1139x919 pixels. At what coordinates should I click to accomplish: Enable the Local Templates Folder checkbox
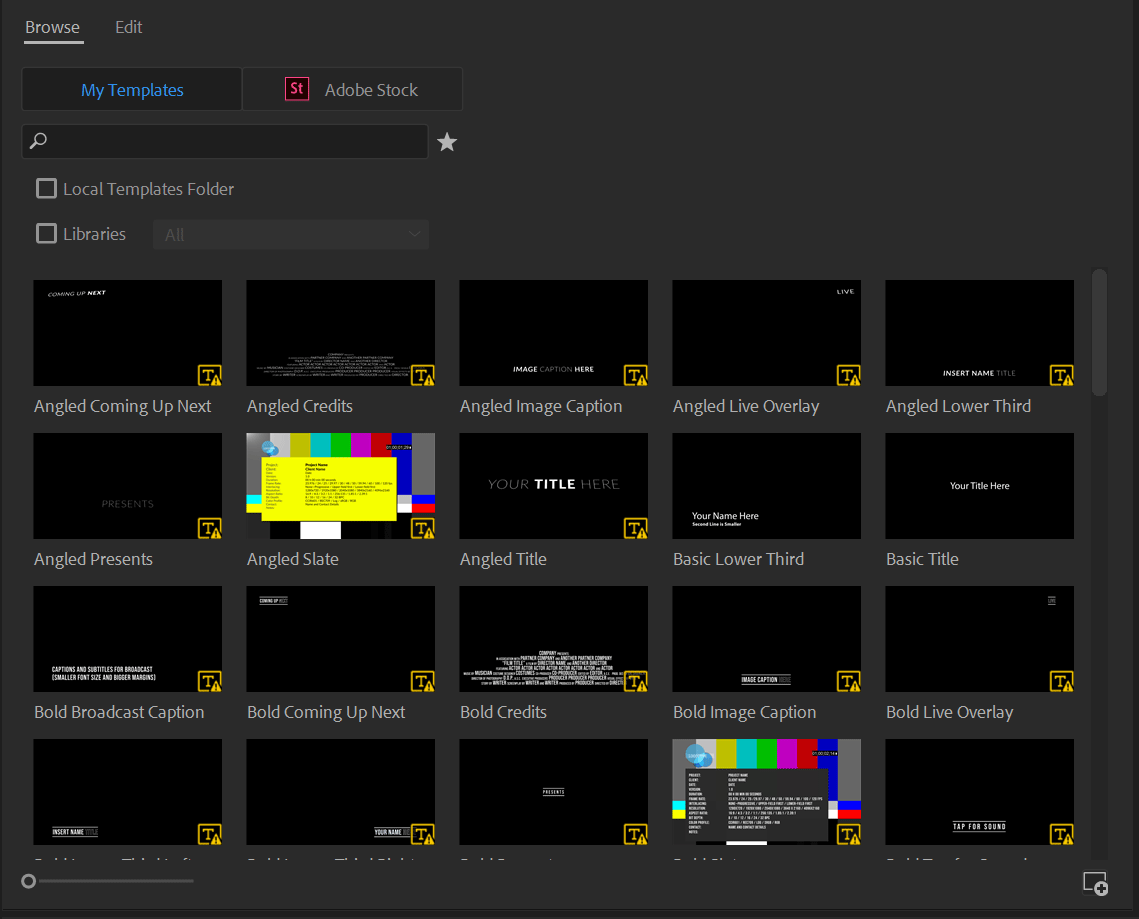pos(46,189)
